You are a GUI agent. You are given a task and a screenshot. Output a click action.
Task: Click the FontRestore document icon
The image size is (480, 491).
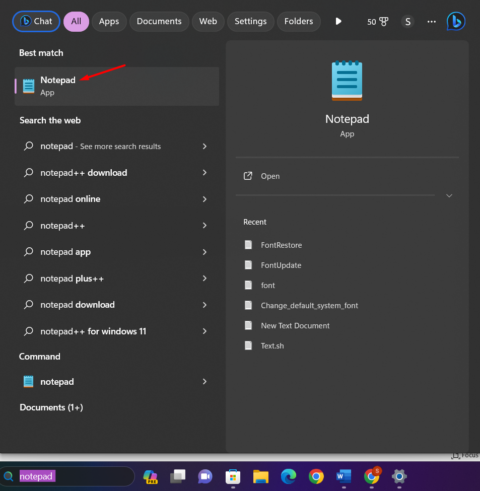[x=248, y=245]
